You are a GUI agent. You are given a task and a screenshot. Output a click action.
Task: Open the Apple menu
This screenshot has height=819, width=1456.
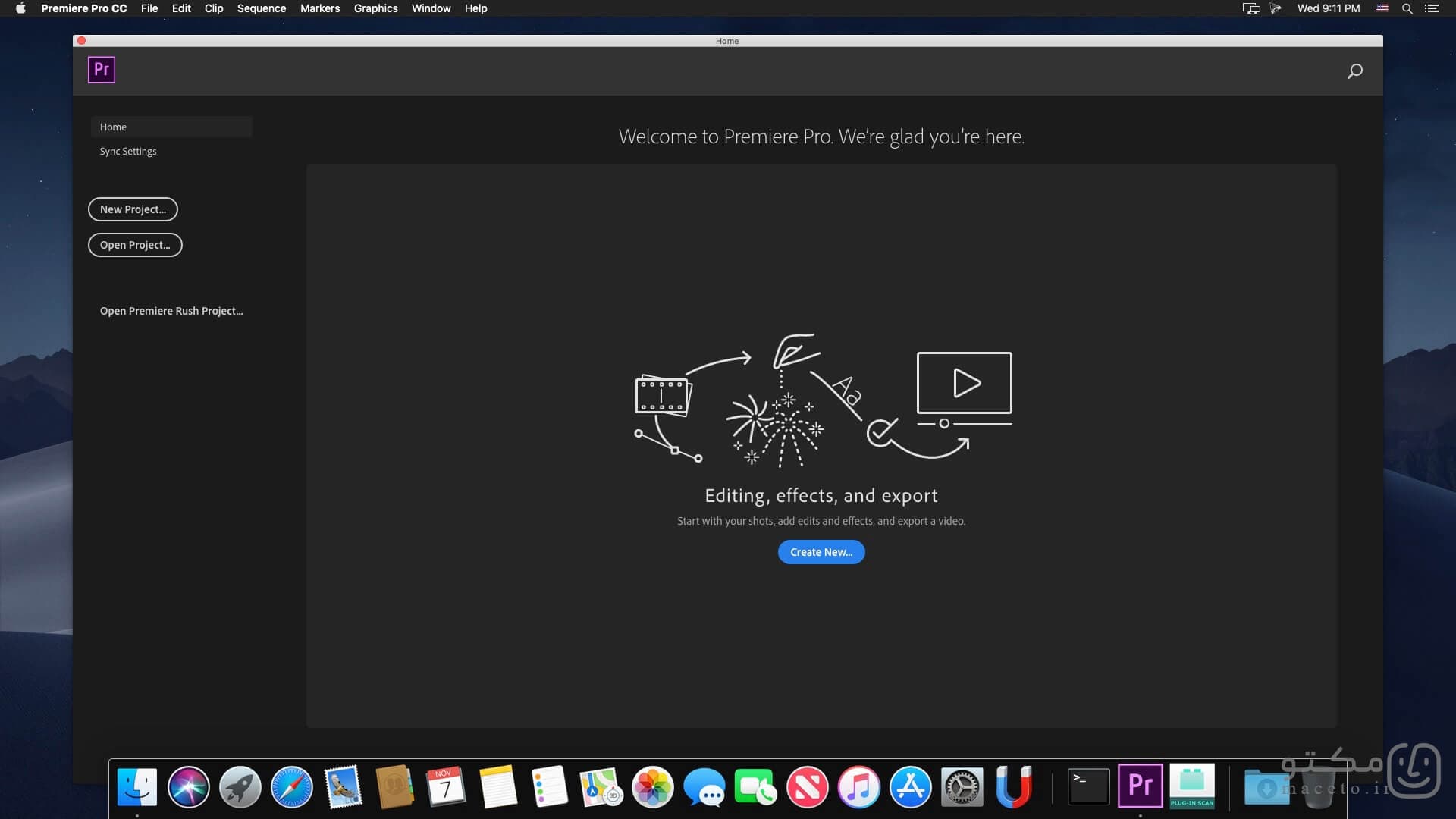point(20,8)
